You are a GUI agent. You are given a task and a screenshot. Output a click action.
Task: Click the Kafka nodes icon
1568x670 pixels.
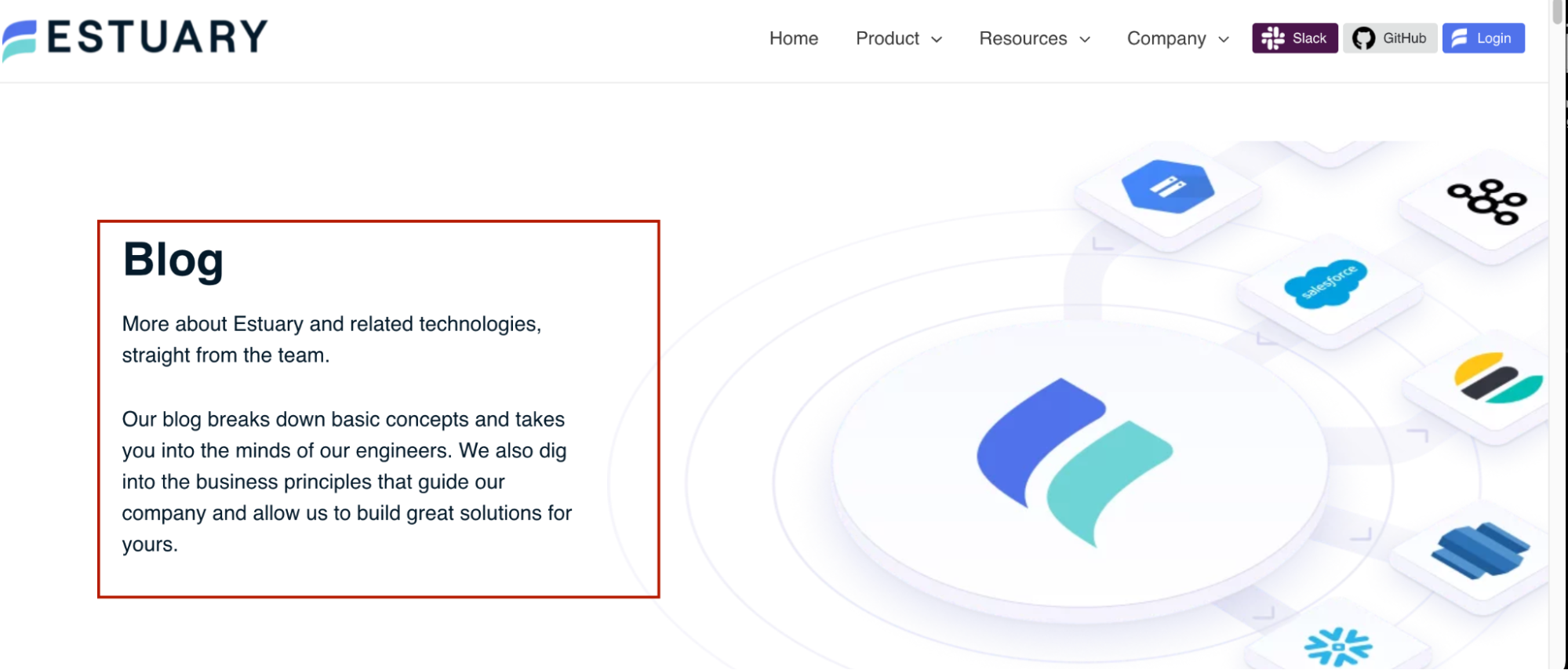(x=1487, y=202)
